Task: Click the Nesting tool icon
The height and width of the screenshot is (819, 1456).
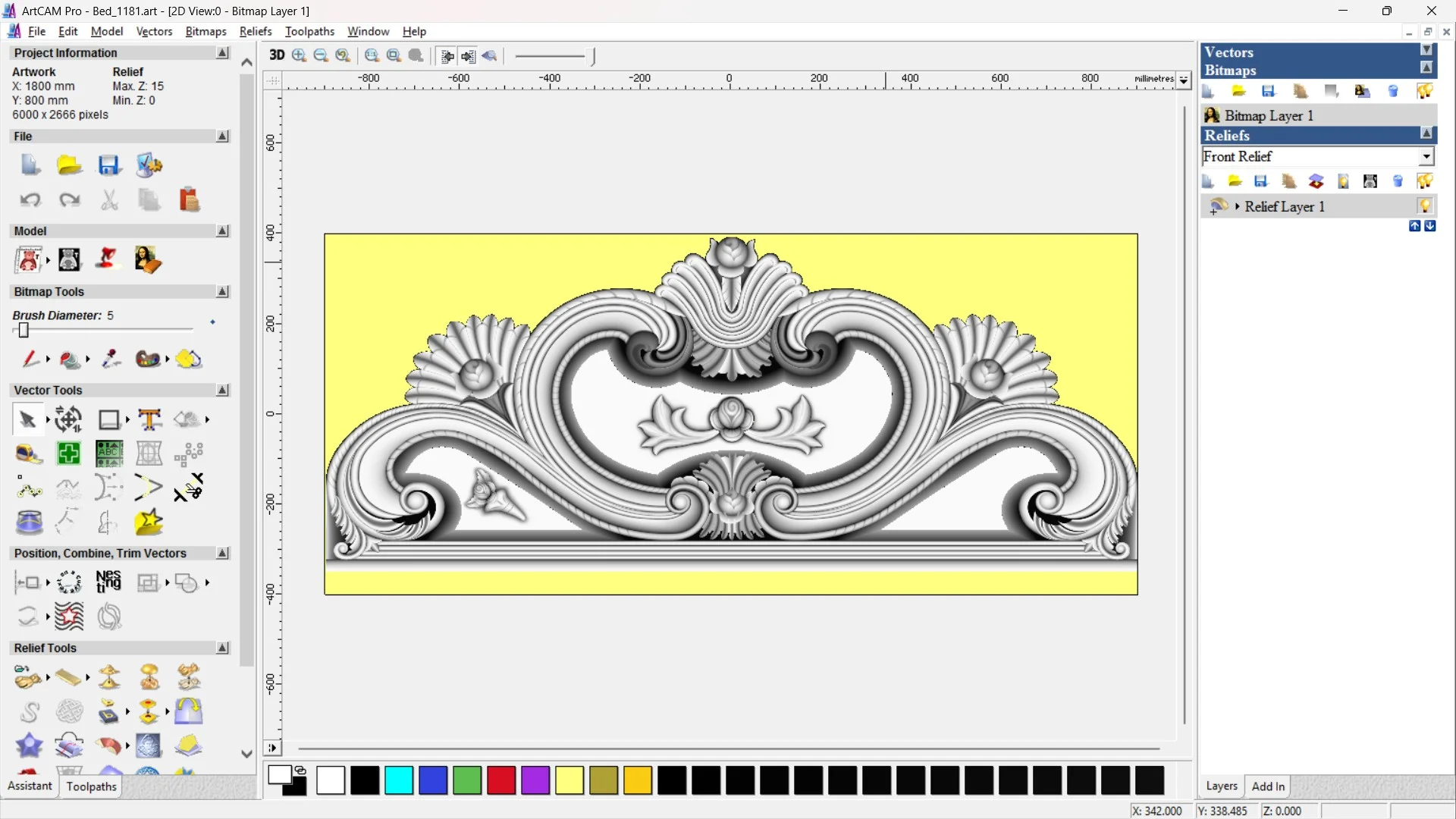Action: click(x=108, y=582)
